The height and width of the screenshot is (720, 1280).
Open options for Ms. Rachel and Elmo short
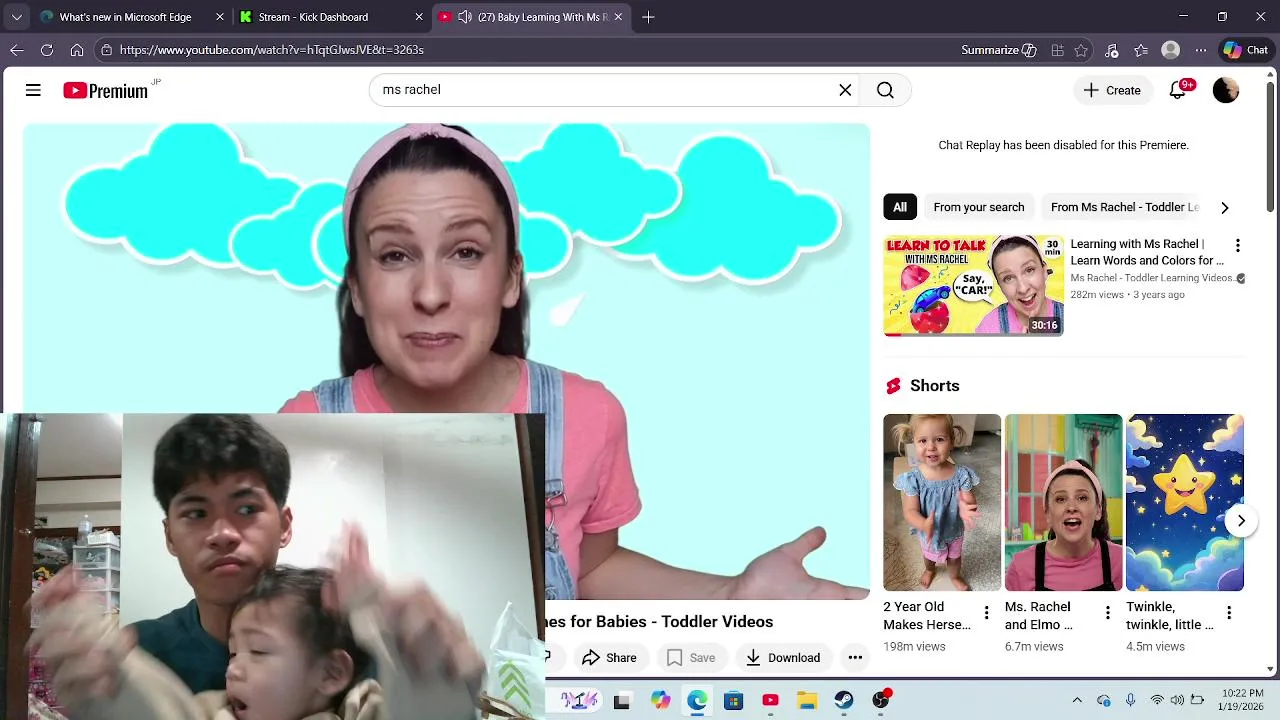click(1107, 613)
